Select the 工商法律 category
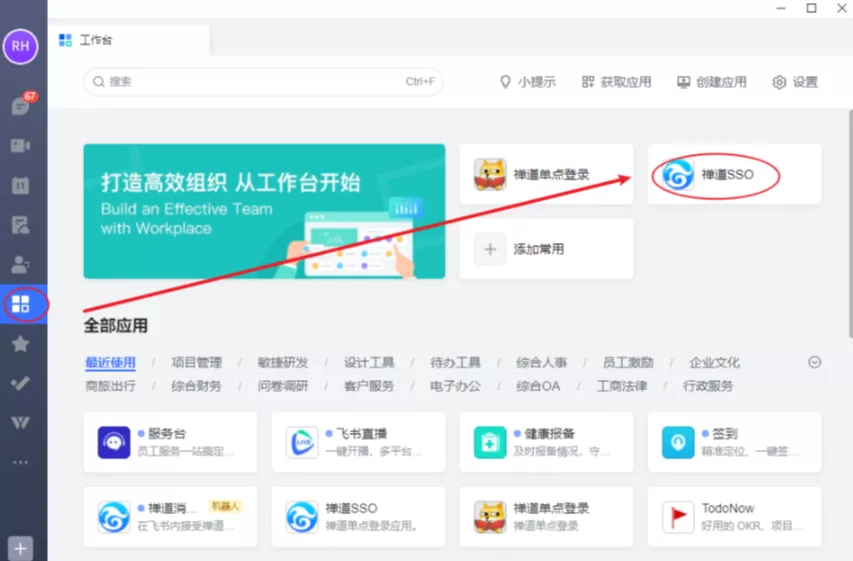Image resolution: width=853 pixels, height=561 pixels. (622, 386)
